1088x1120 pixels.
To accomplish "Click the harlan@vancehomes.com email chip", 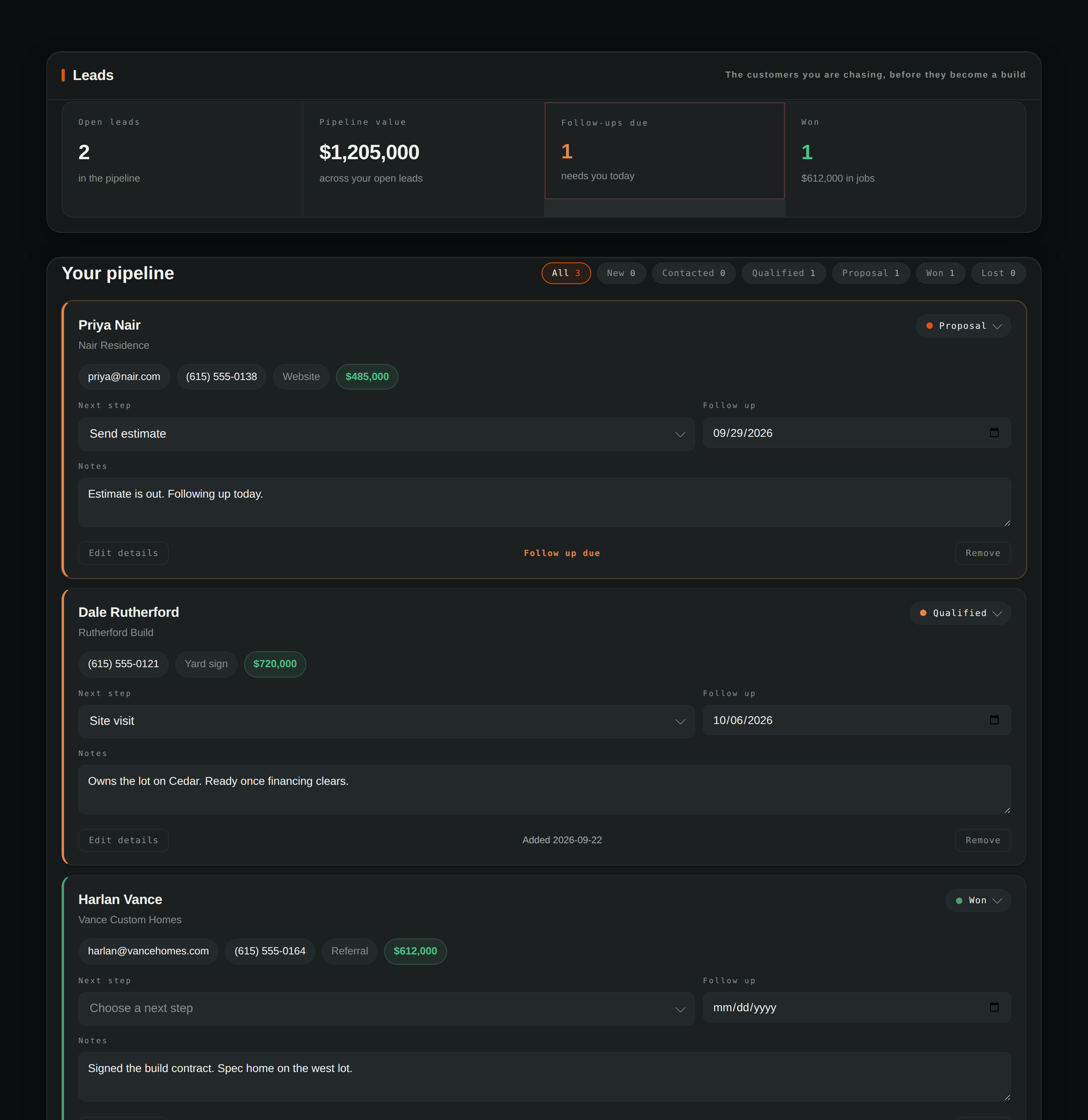I will point(148,951).
